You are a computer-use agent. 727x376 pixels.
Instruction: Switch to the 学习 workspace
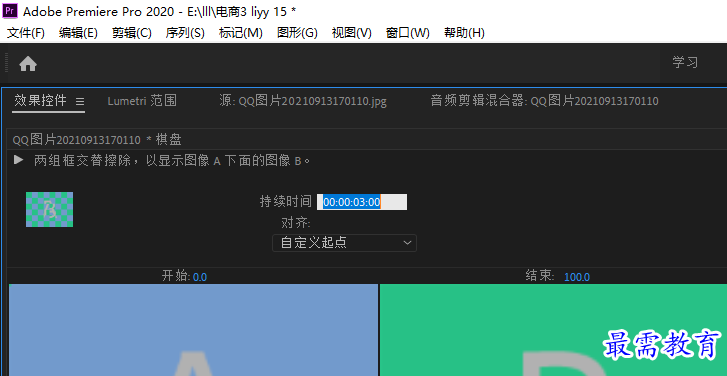(x=685, y=62)
